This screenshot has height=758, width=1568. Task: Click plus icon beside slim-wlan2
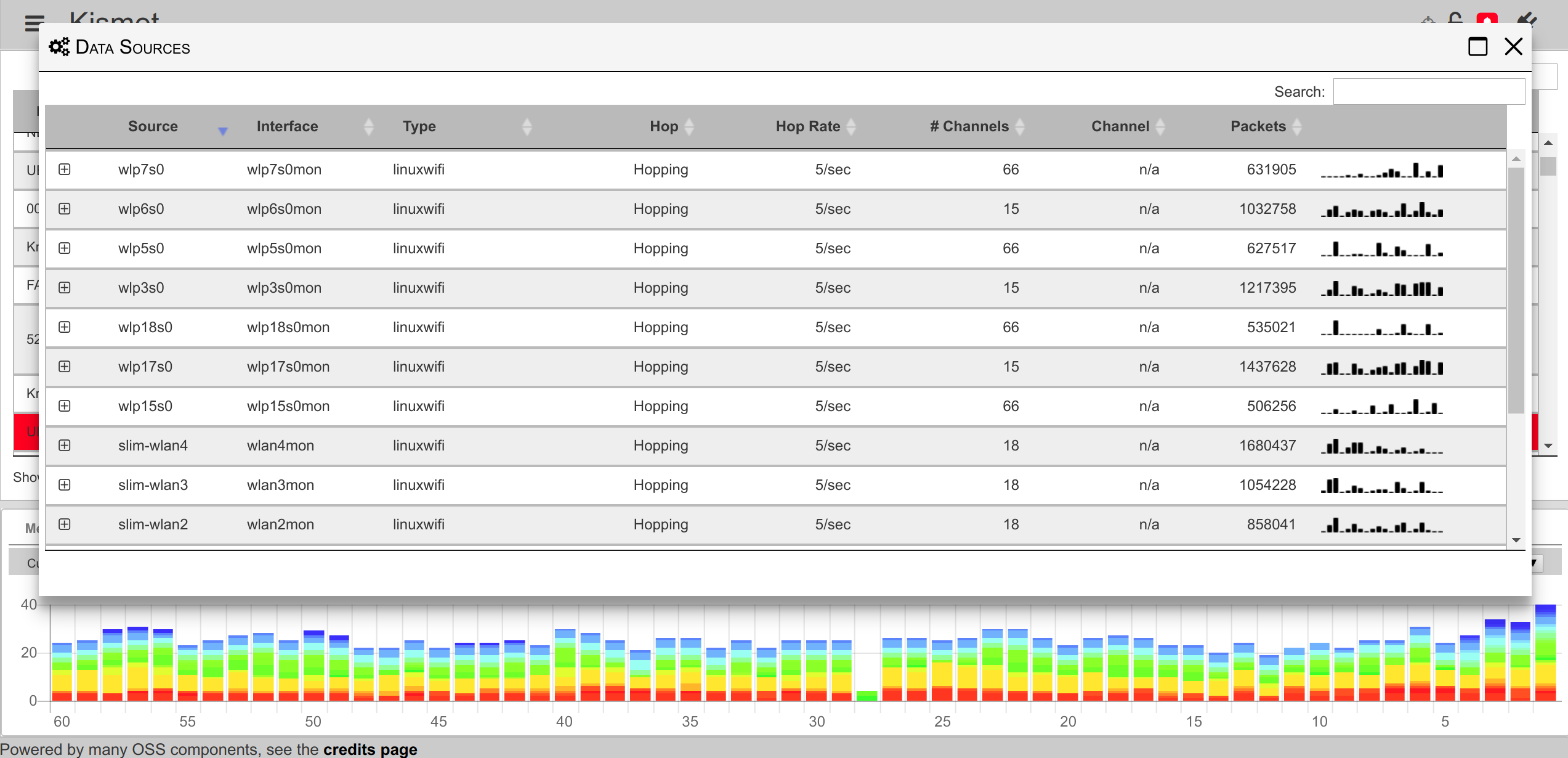click(65, 524)
